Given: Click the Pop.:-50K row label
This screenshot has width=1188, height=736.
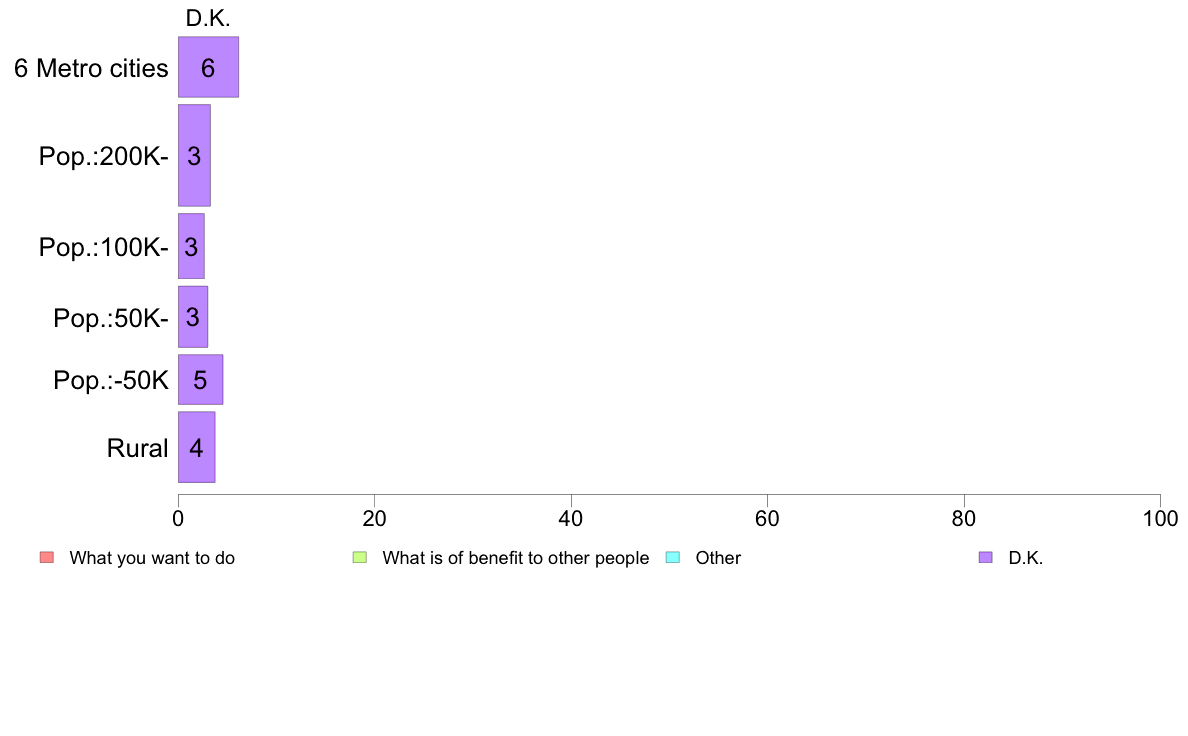Looking at the screenshot, I should pos(111,380).
